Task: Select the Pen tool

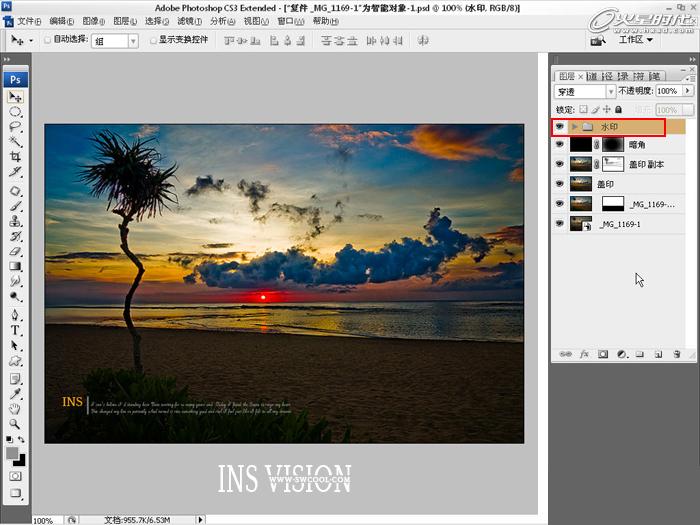Action: coord(15,315)
